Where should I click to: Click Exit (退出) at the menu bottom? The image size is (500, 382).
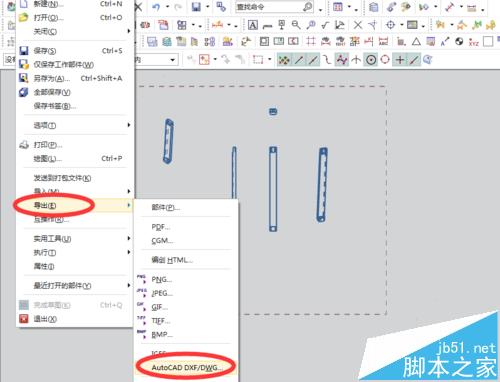coord(75,319)
